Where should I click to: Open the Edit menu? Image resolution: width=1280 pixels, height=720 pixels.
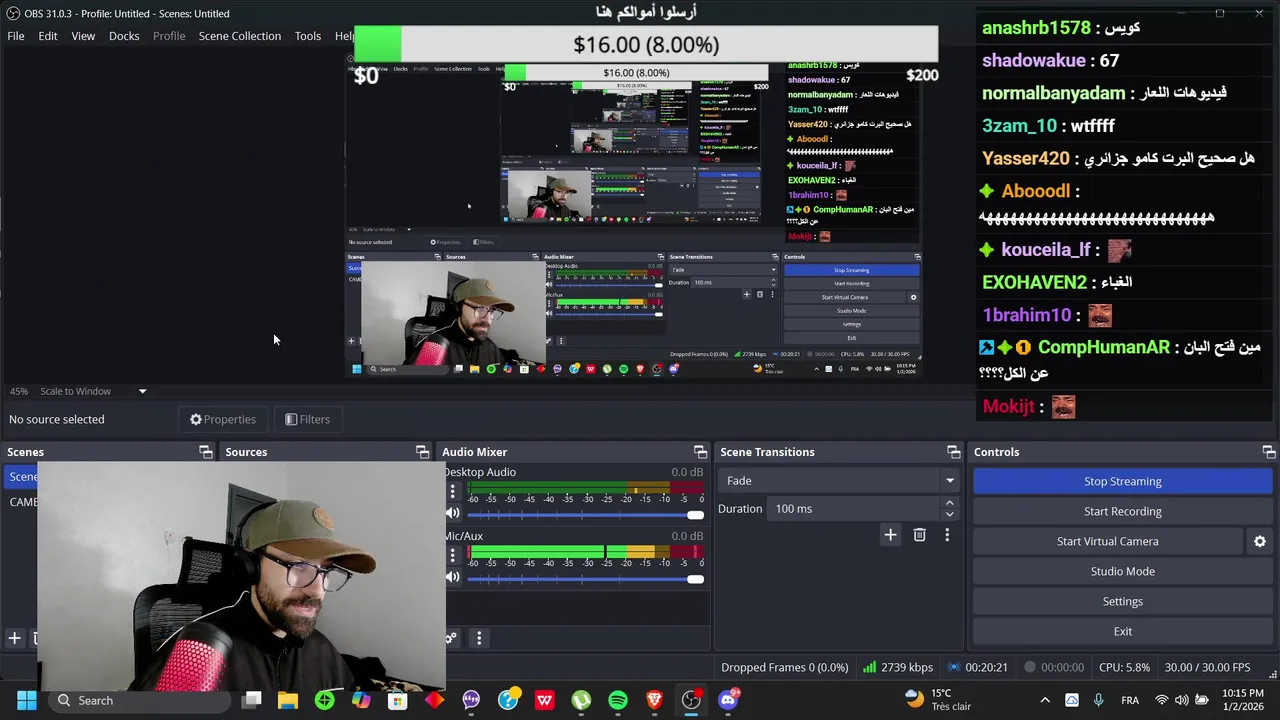point(48,36)
